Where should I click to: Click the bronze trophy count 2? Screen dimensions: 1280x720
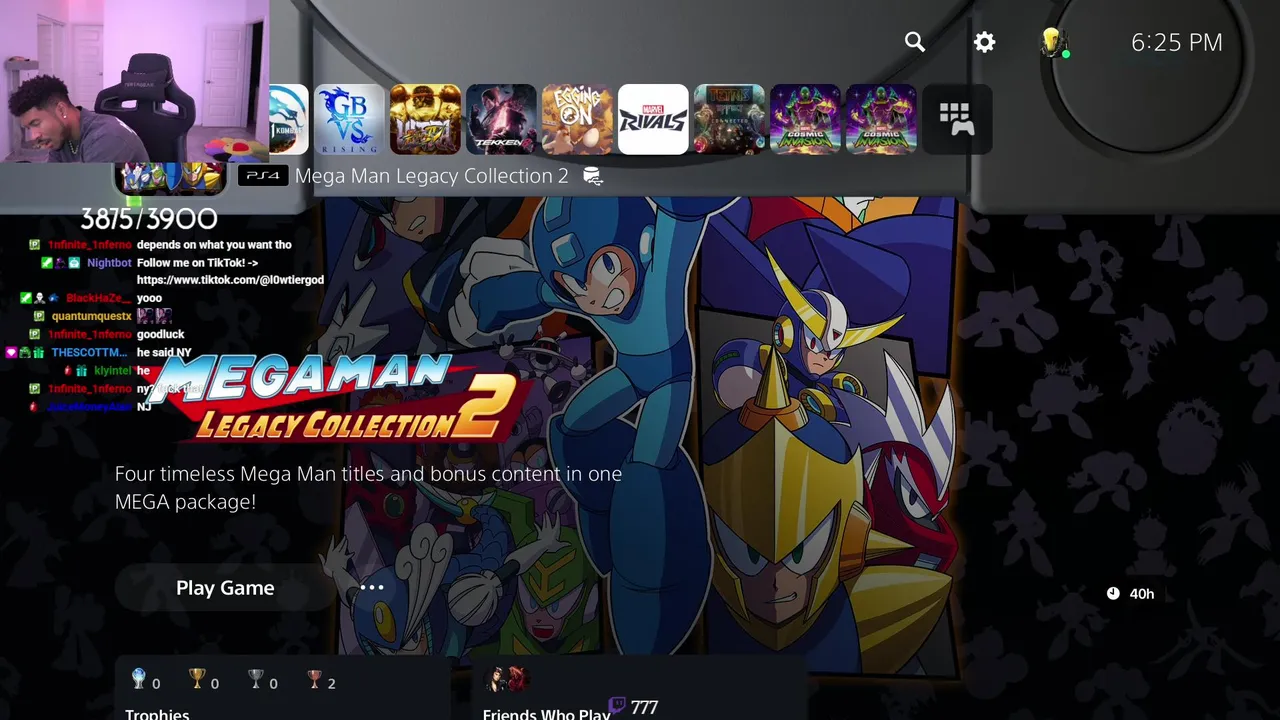[x=332, y=683]
